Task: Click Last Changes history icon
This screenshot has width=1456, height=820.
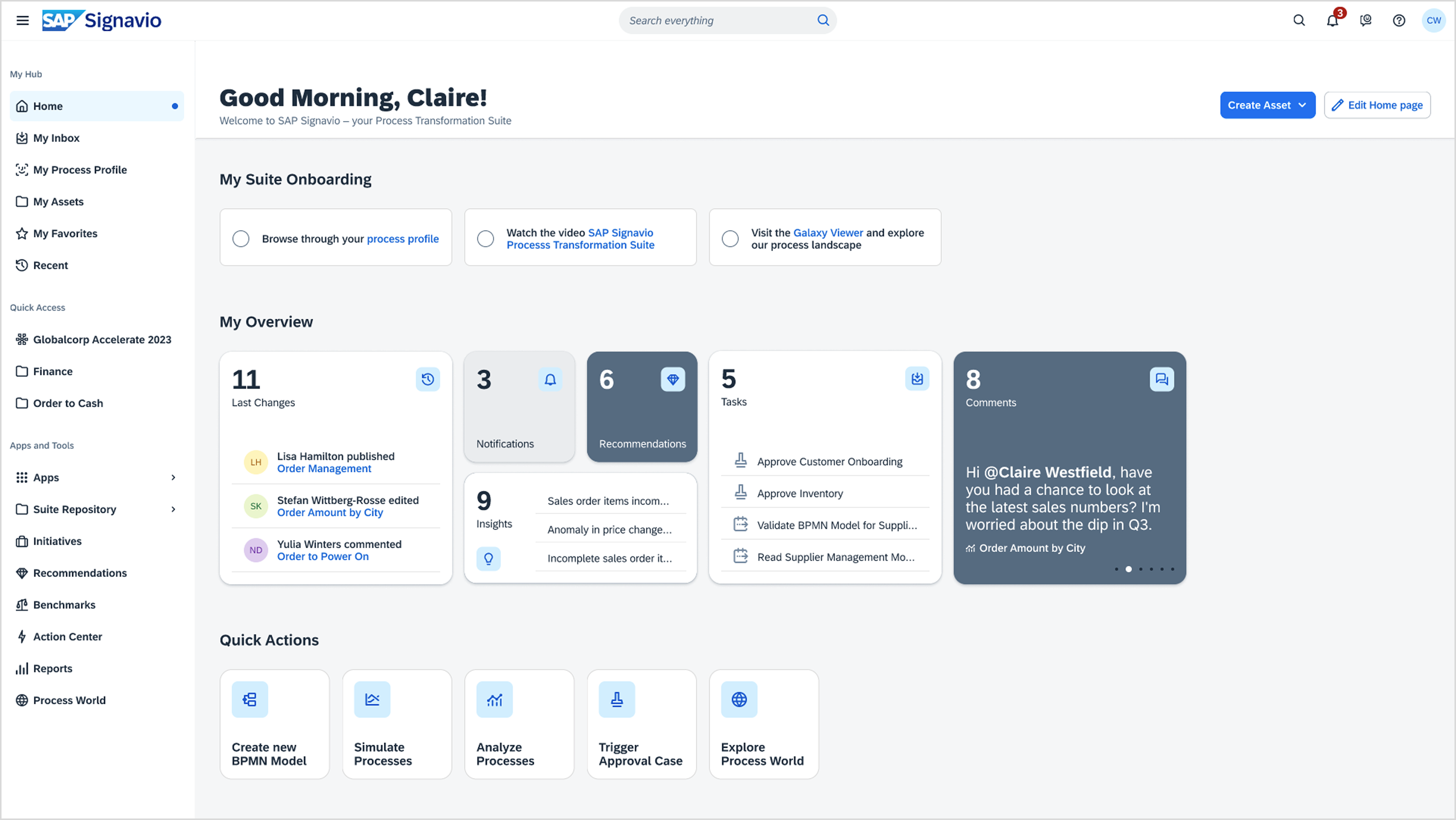Action: [x=428, y=379]
